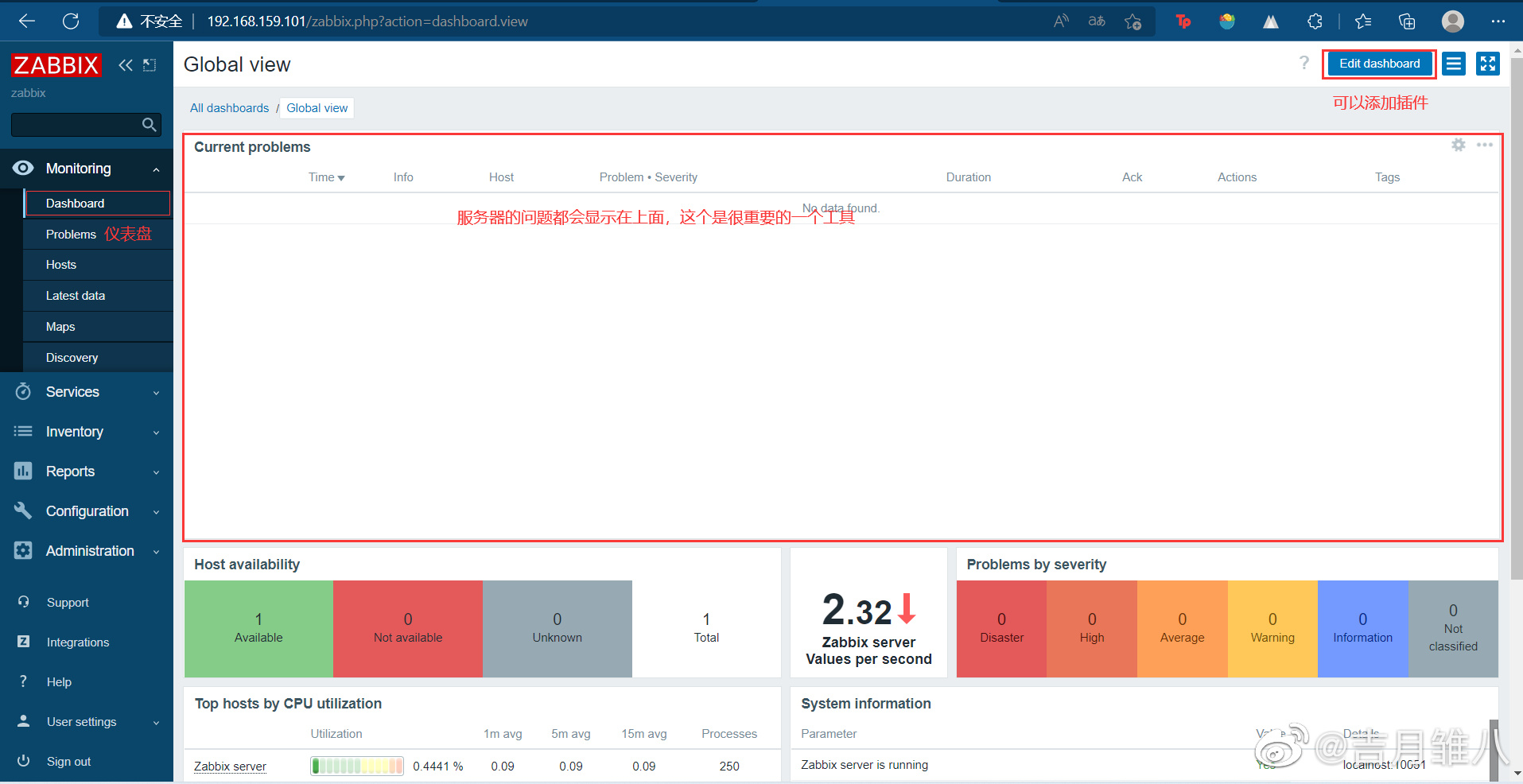Click the ZABBIX logo
This screenshot has width=1523, height=784.
[x=56, y=65]
